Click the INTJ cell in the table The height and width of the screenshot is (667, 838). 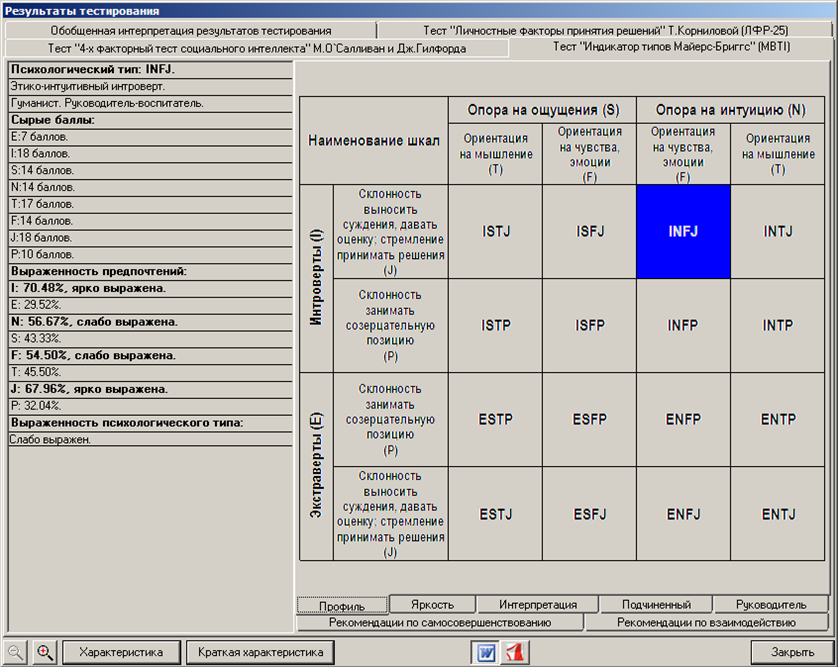778,231
